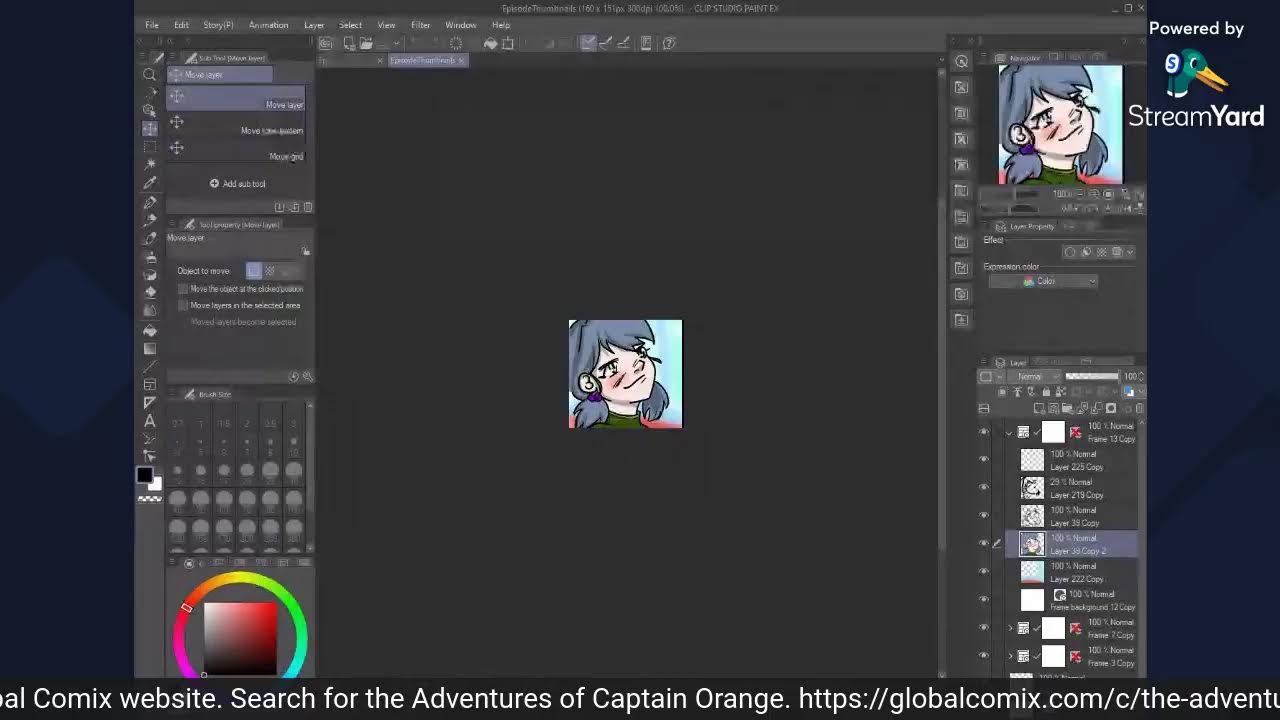Click the black main color swatch

pos(145,476)
